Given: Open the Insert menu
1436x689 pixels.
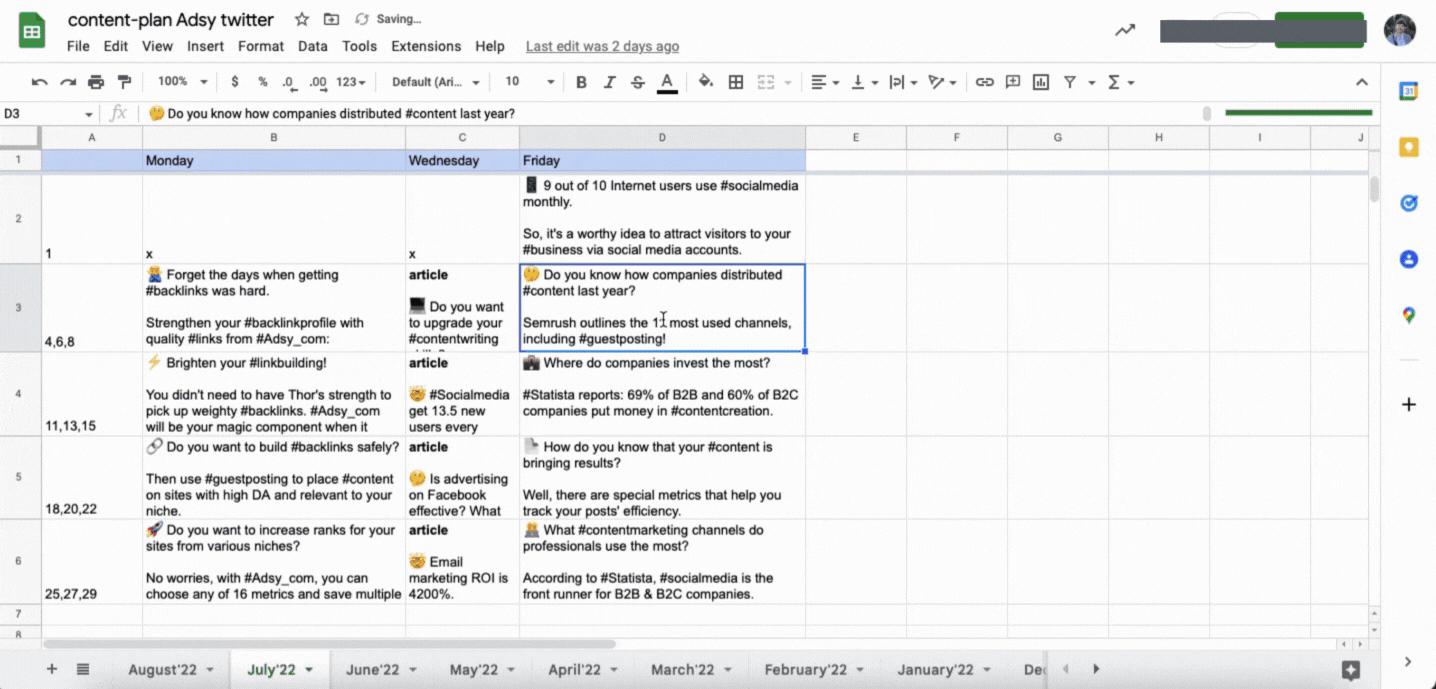Looking at the screenshot, I should 205,46.
